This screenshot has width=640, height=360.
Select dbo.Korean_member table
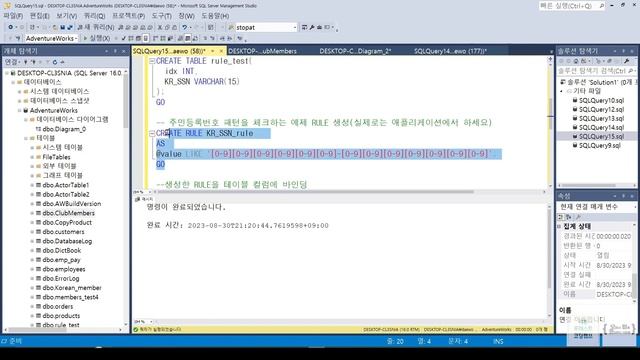tap(72, 288)
